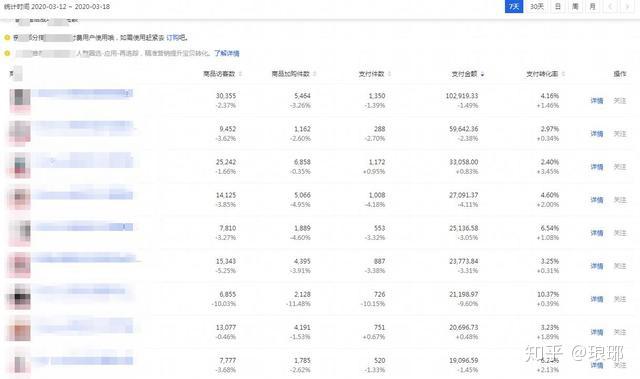Click the 支付金额 column header
640x379 pixels.
pyautogui.click(x=464, y=74)
